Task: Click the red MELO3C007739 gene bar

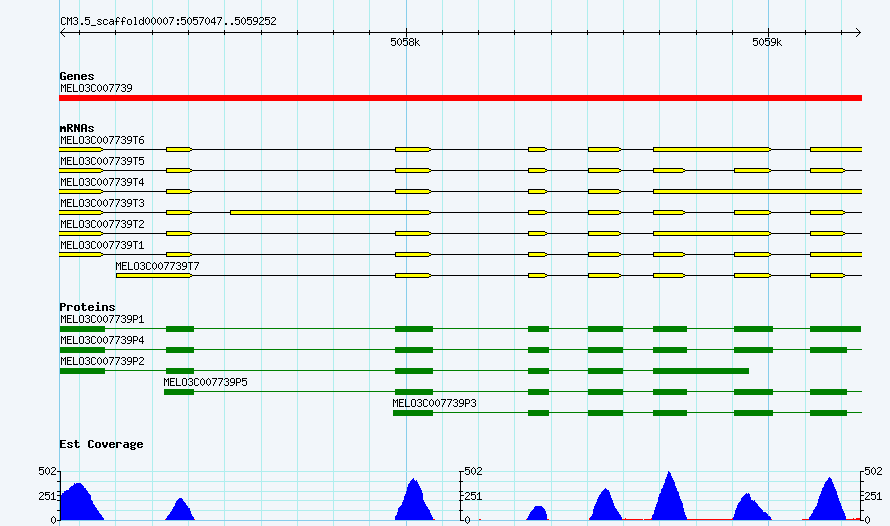Action: (460, 98)
